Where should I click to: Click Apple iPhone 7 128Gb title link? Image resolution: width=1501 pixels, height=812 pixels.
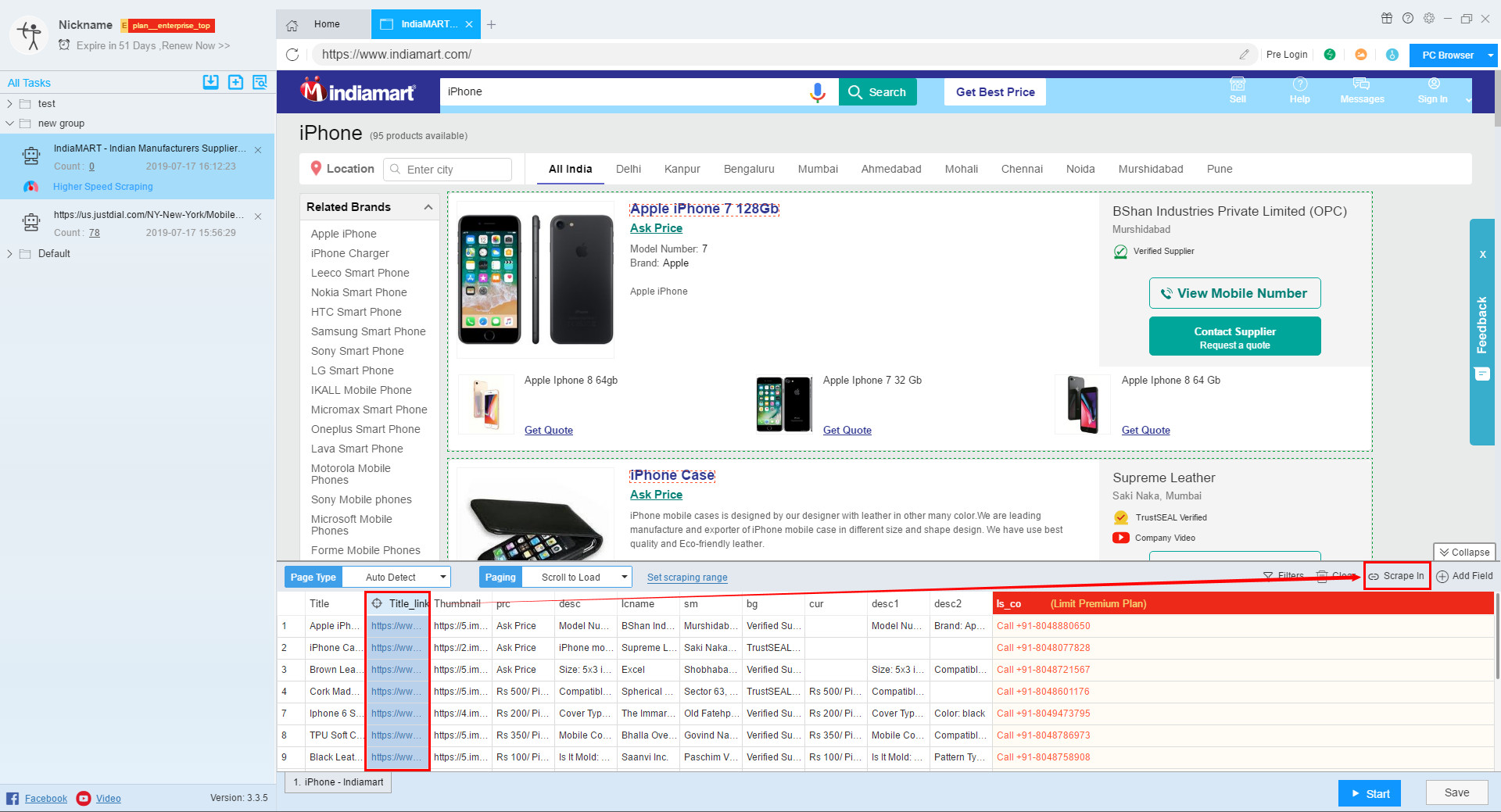(x=704, y=209)
